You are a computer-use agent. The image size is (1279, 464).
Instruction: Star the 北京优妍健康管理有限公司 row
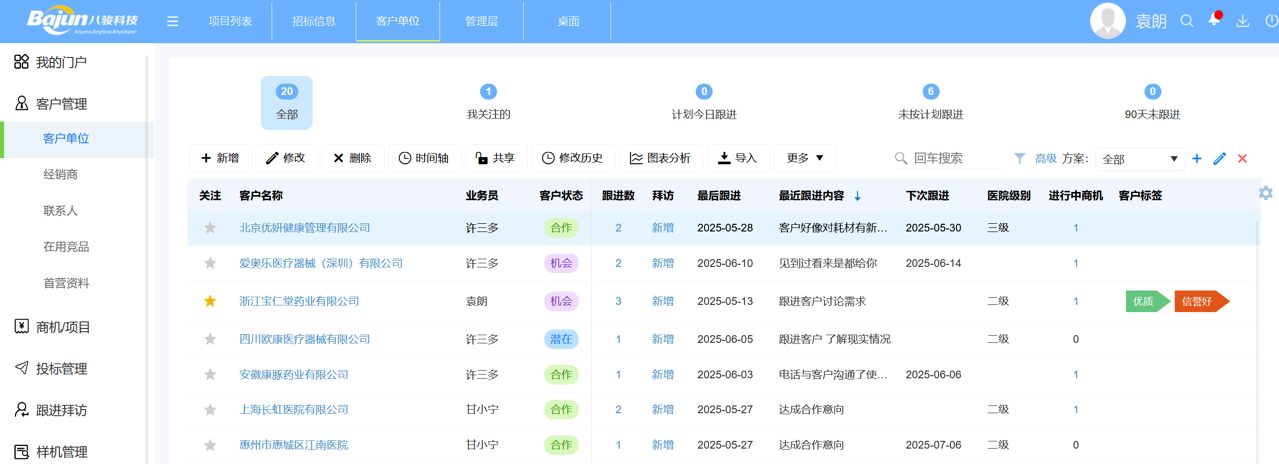coord(210,228)
